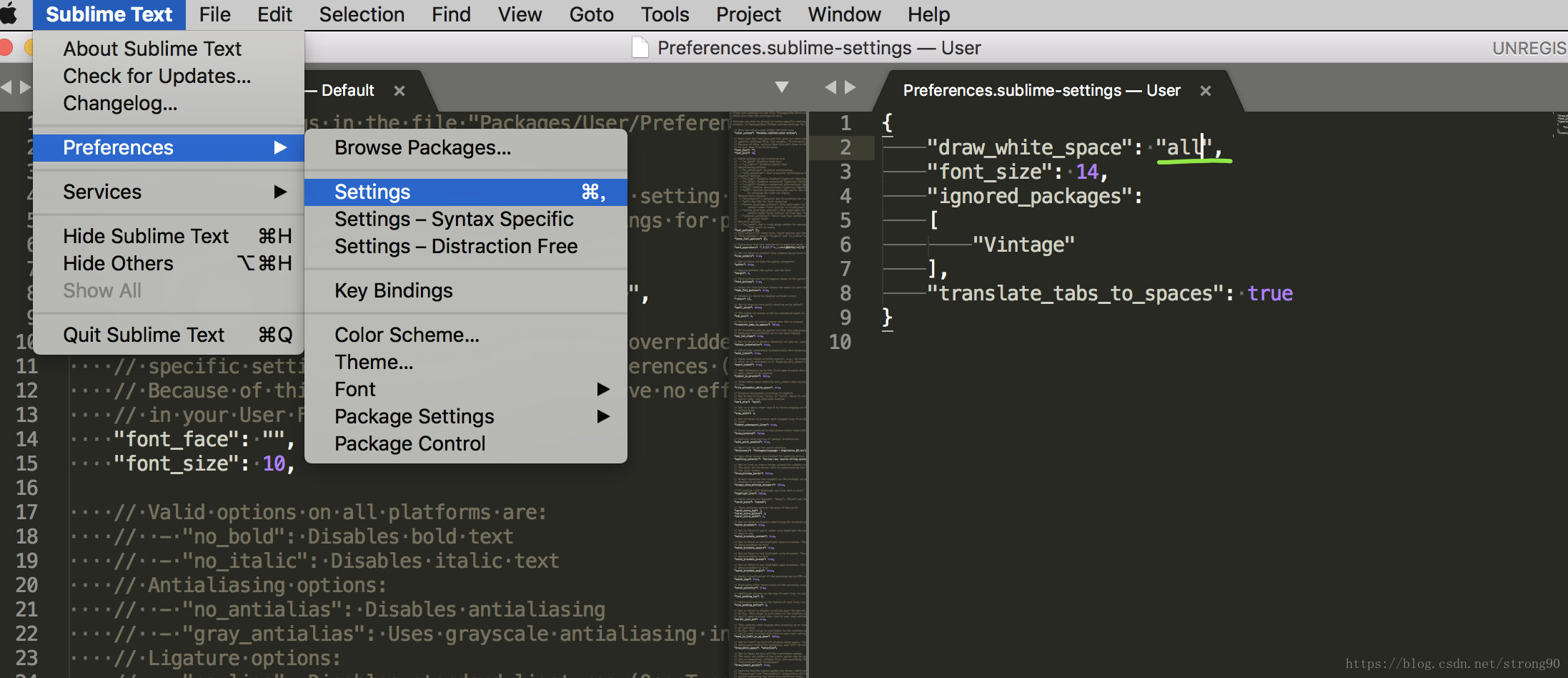The image size is (1568, 678).
Task: Go to previous tab in right pane
Action: [830, 87]
